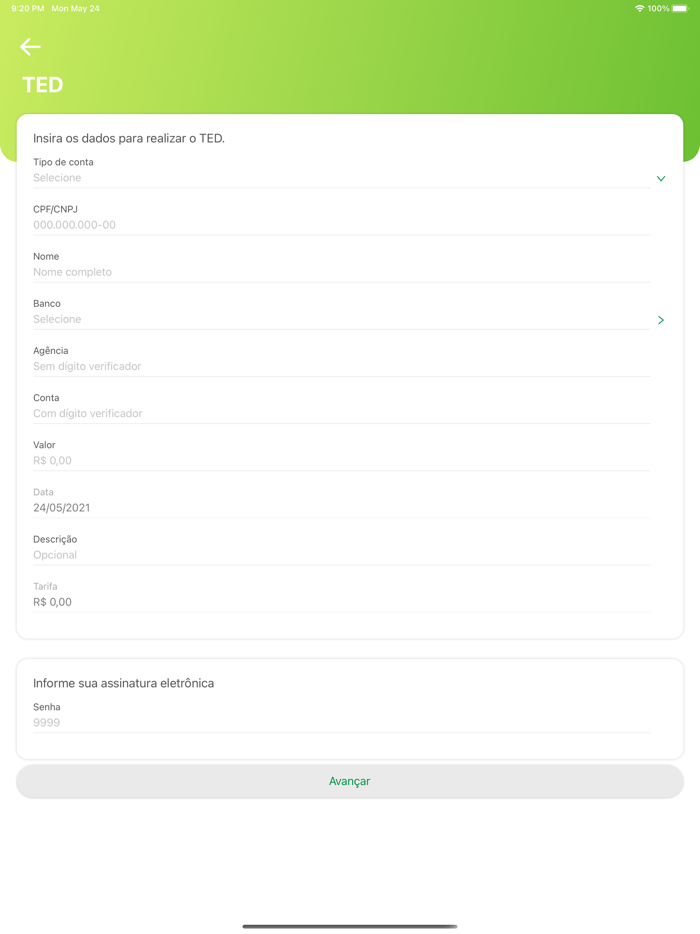Screen dimensions: 700x934
Task: Tap the home indicator bar
Action: [350, 926]
